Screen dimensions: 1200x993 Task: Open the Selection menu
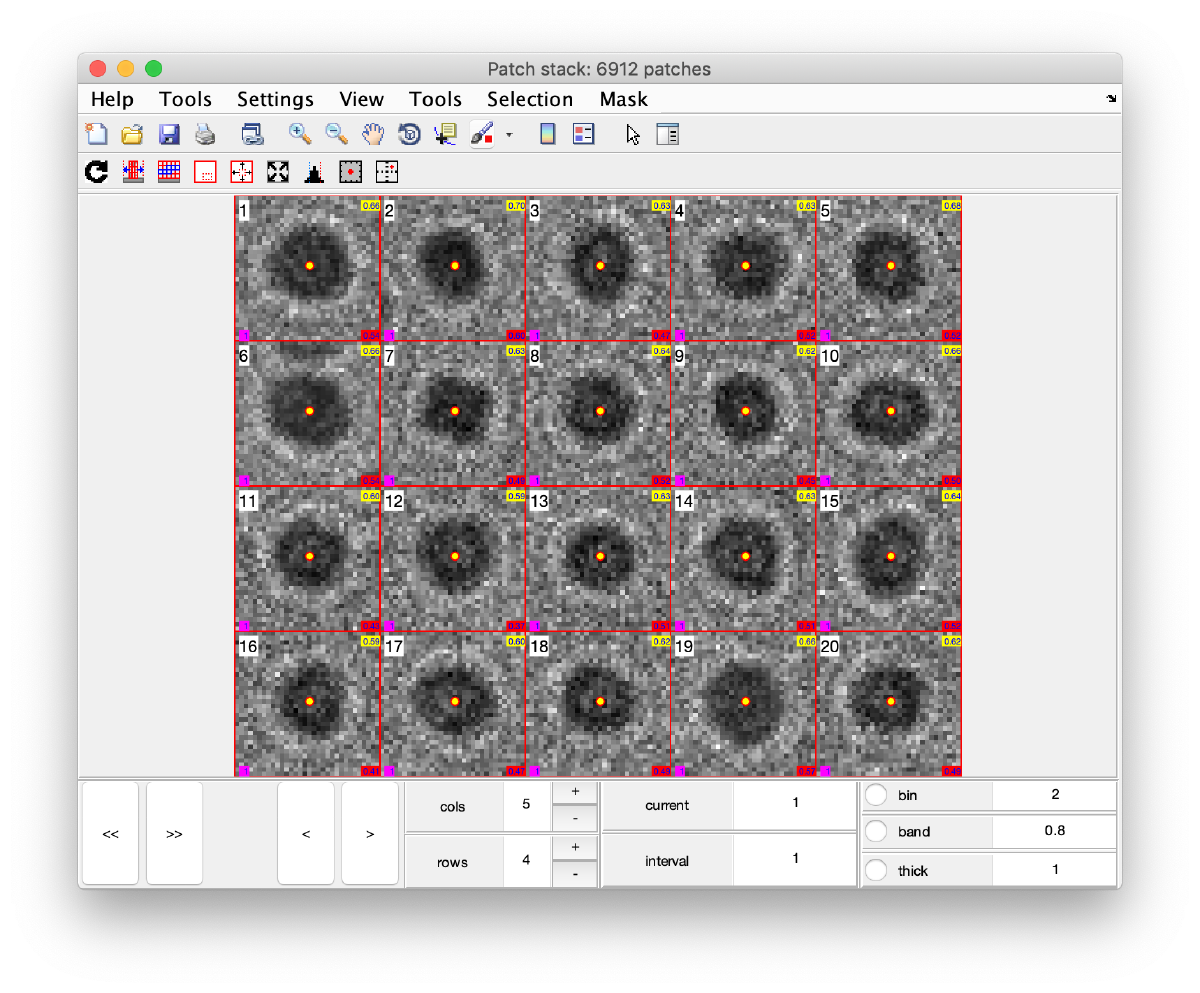tap(530, 99)
